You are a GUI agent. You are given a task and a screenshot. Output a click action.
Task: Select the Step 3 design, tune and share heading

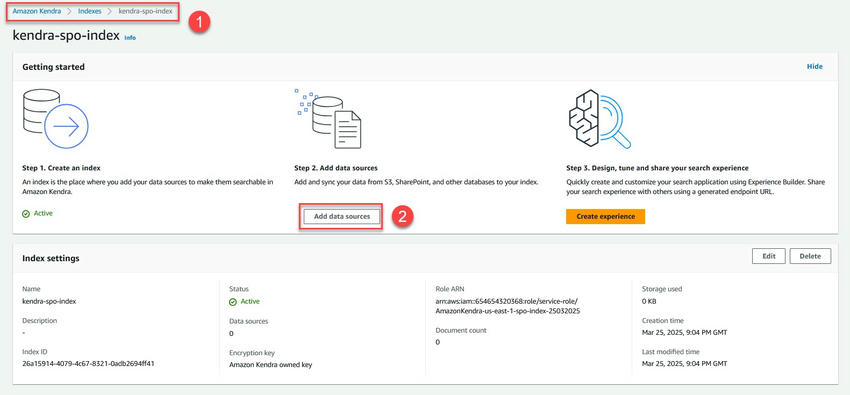pyautogui.click(x=657, y=169)
